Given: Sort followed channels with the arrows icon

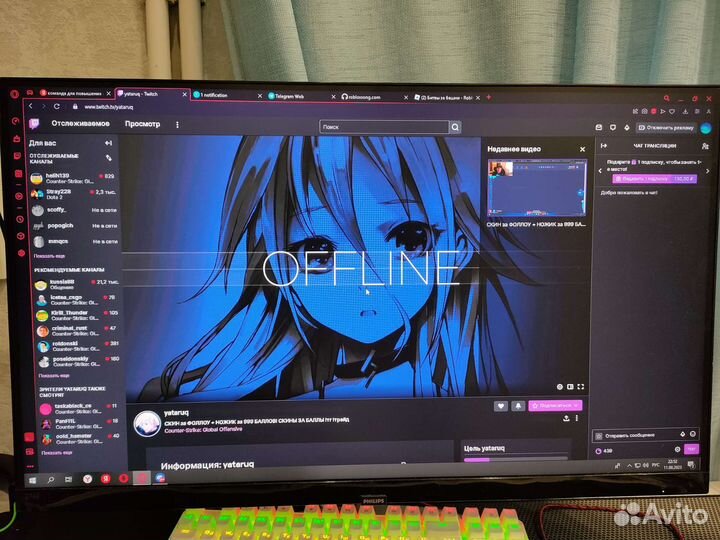Looking at the screenshot, I should [109, 158].
